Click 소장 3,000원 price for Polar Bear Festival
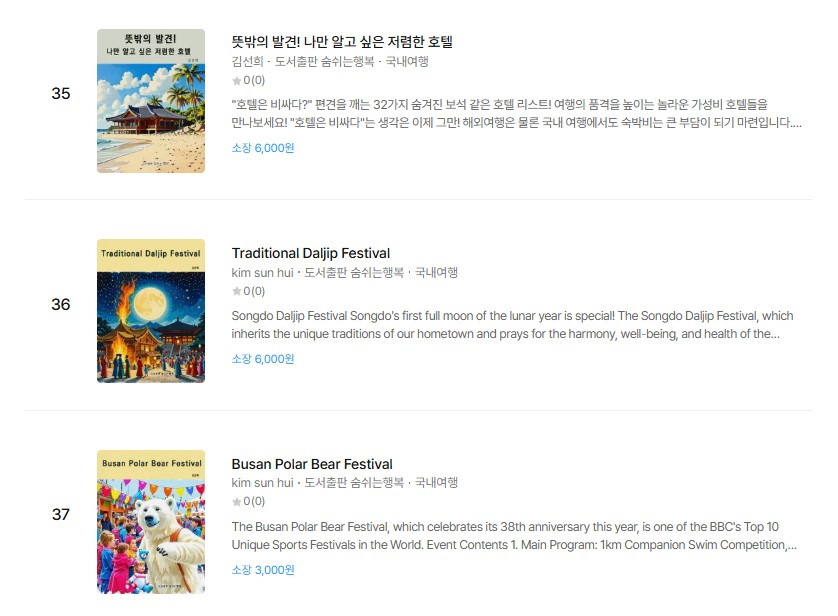This screenshot has height=616, width=838. pos(263,570)
